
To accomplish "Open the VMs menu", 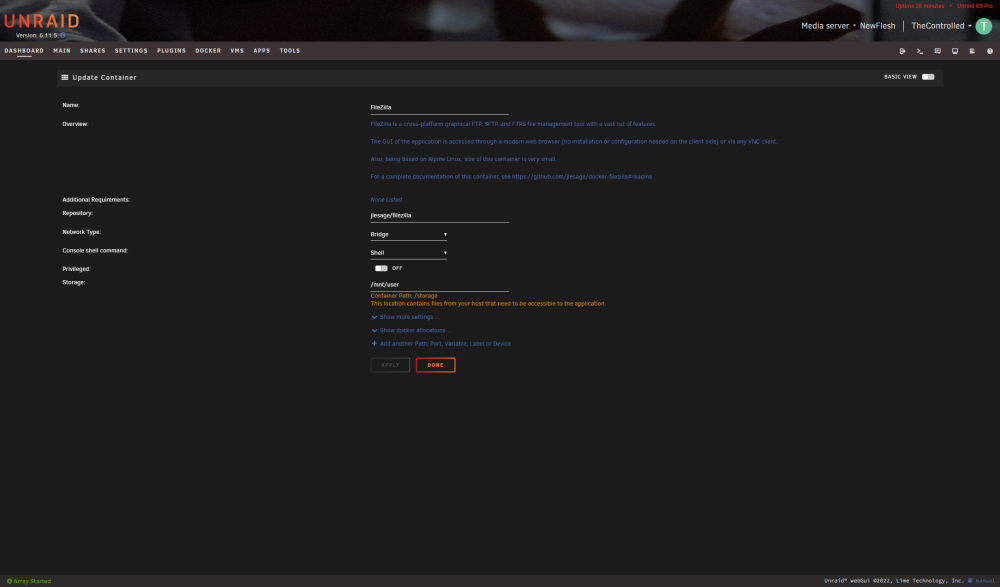I will click(237, 51).
